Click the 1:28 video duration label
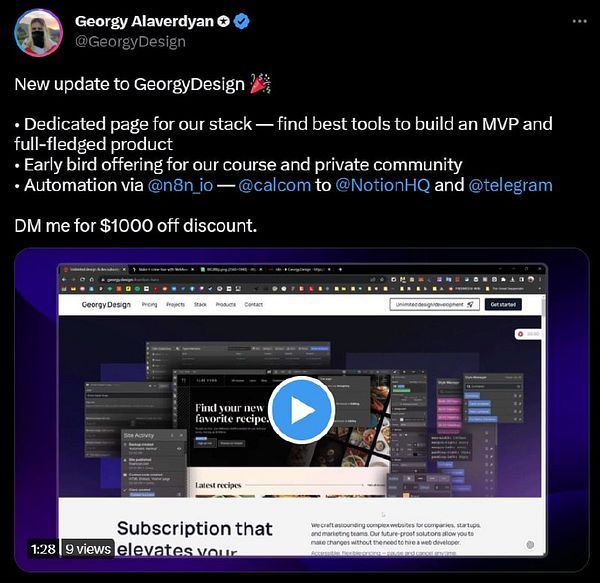This screenshot has height=583, width=600. [x=43, y=549]
